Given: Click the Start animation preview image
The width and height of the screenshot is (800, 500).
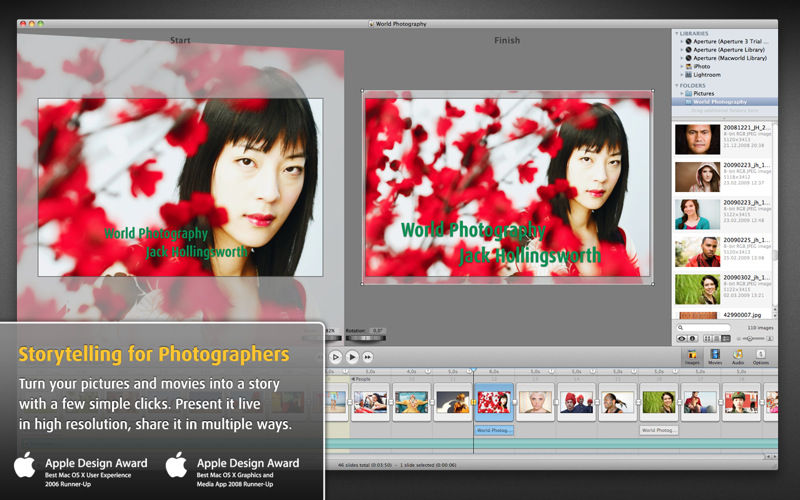Looking at the screenshot, I should tap(181, 187).
